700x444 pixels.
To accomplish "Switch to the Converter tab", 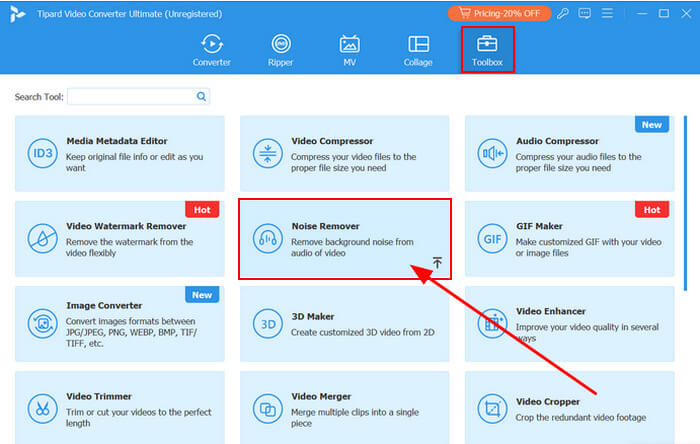I will coord(211,50).
